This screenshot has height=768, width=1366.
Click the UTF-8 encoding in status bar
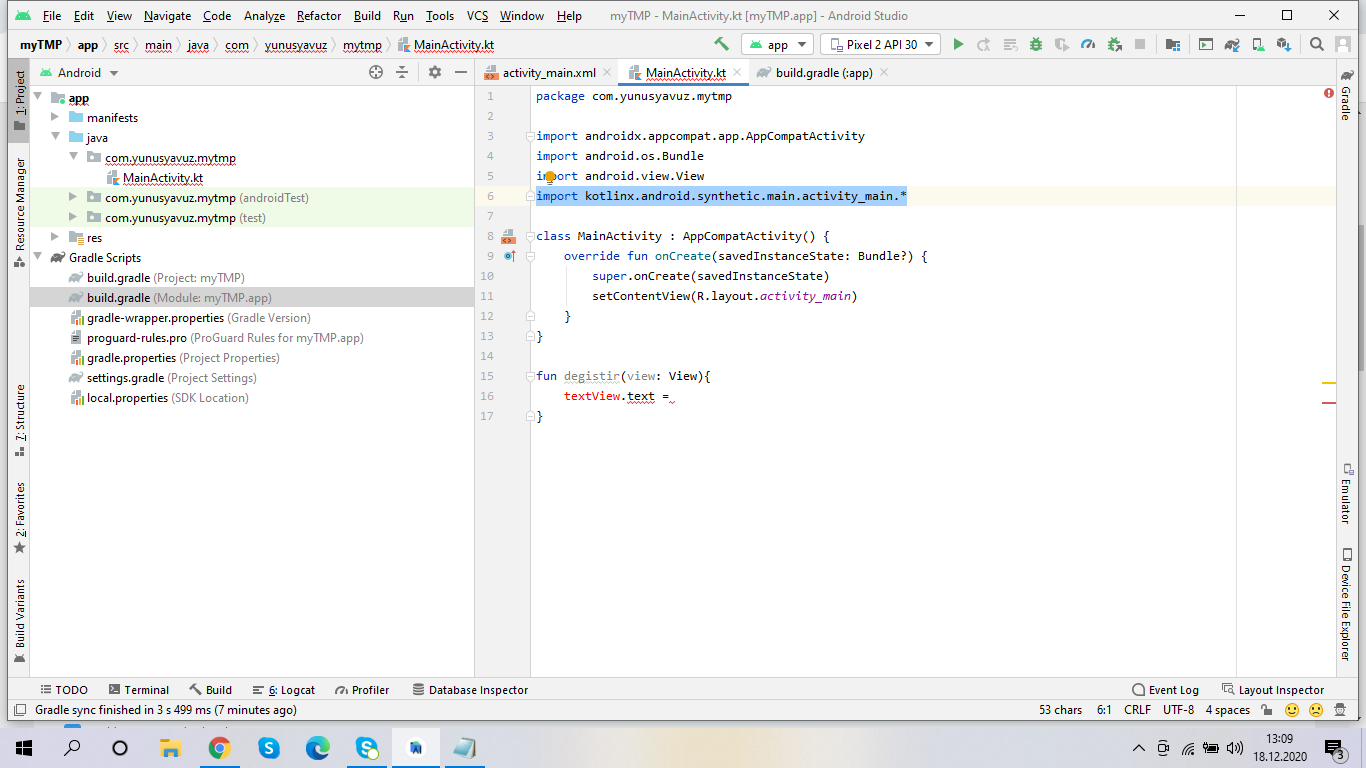(1179, 710)
